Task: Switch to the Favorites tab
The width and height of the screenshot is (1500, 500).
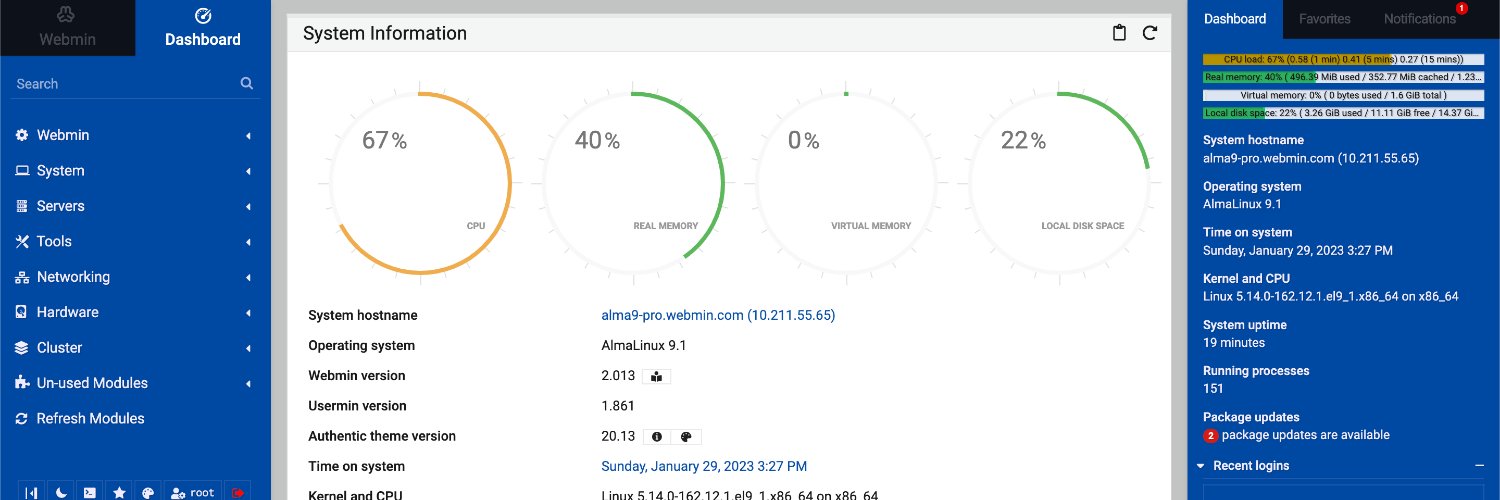Action: click(1324, 19)
